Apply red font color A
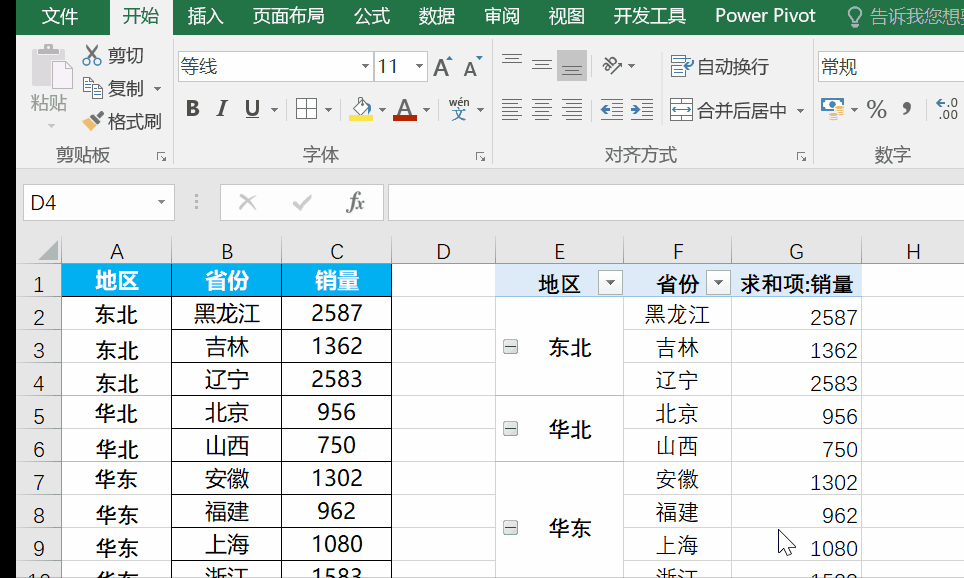Viewport: 964px width, 578px height. 405,109
